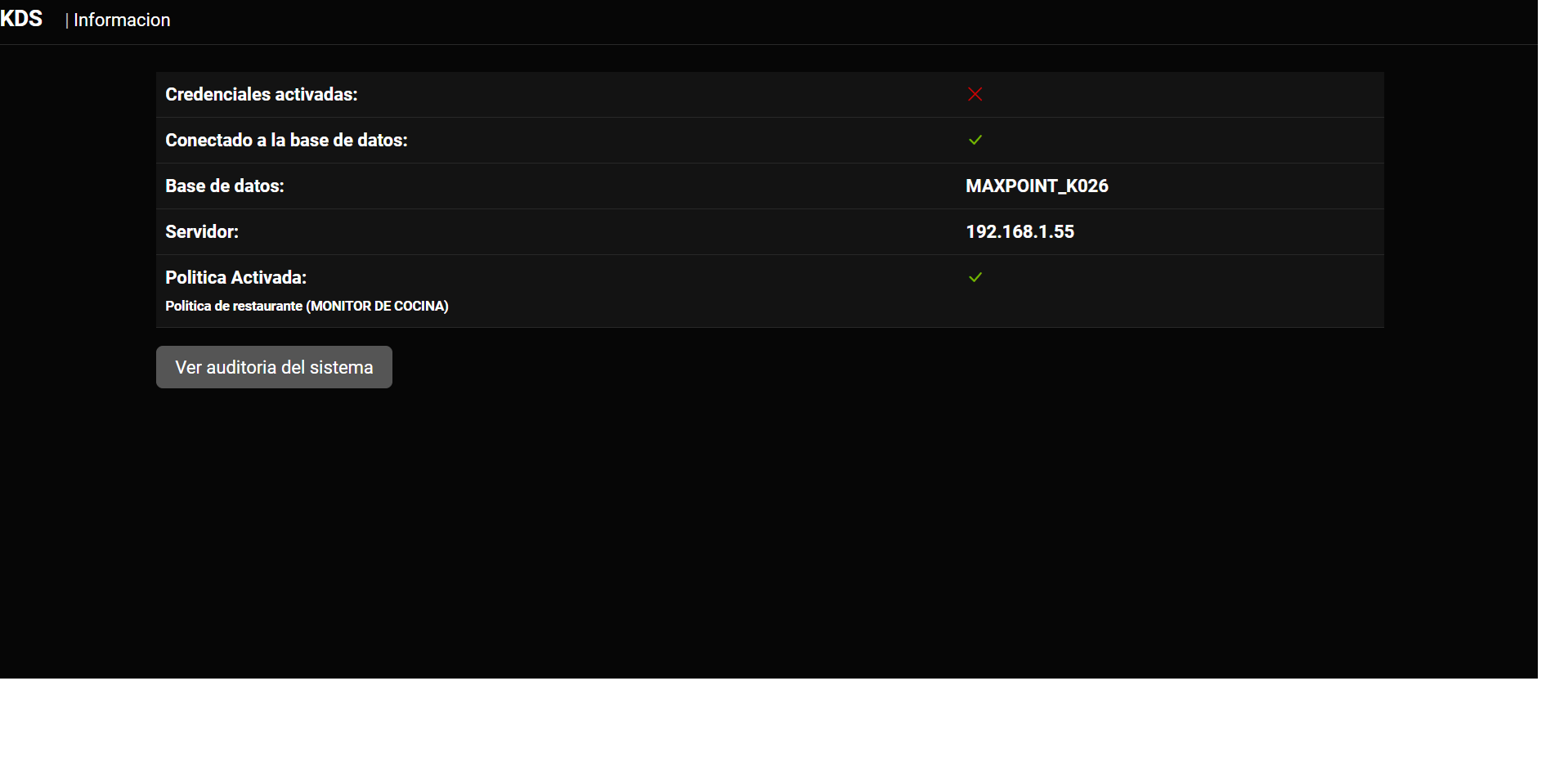Select the Informacion header title
Image resolution: width=1546 pixels, height=784 pixels.
(x=122, y=20)
